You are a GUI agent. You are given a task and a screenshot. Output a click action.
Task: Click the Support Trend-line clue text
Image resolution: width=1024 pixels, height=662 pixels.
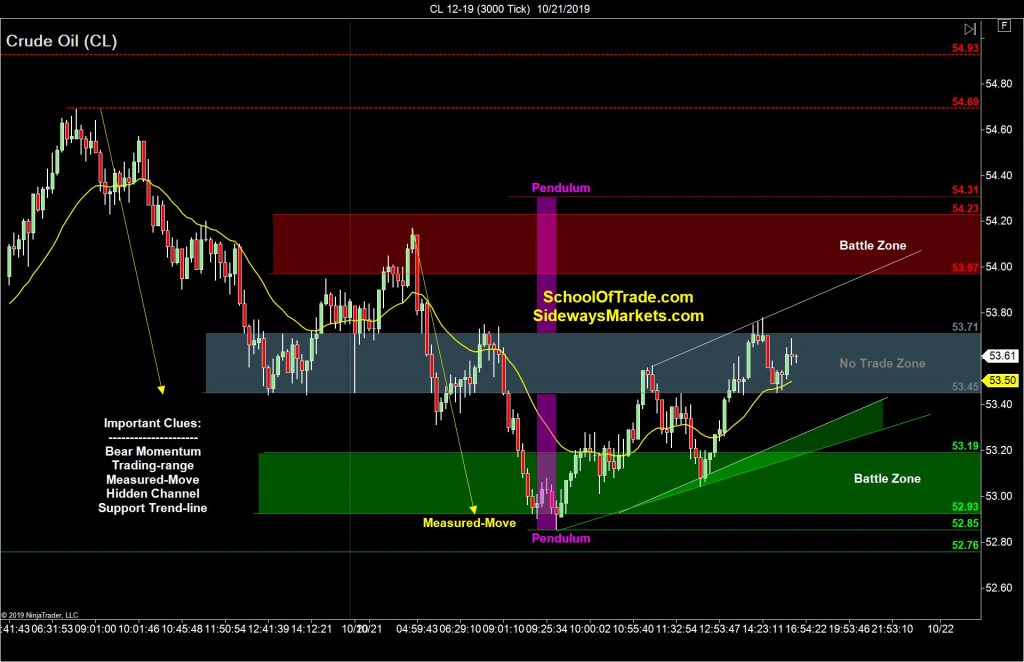[153, 508]
